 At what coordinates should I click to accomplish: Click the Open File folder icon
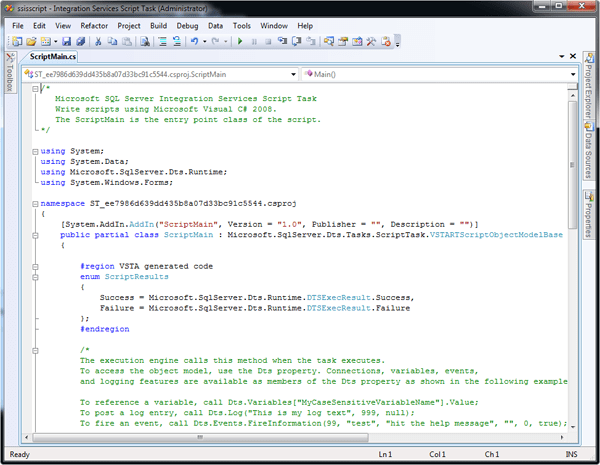(x=31, y=41)
